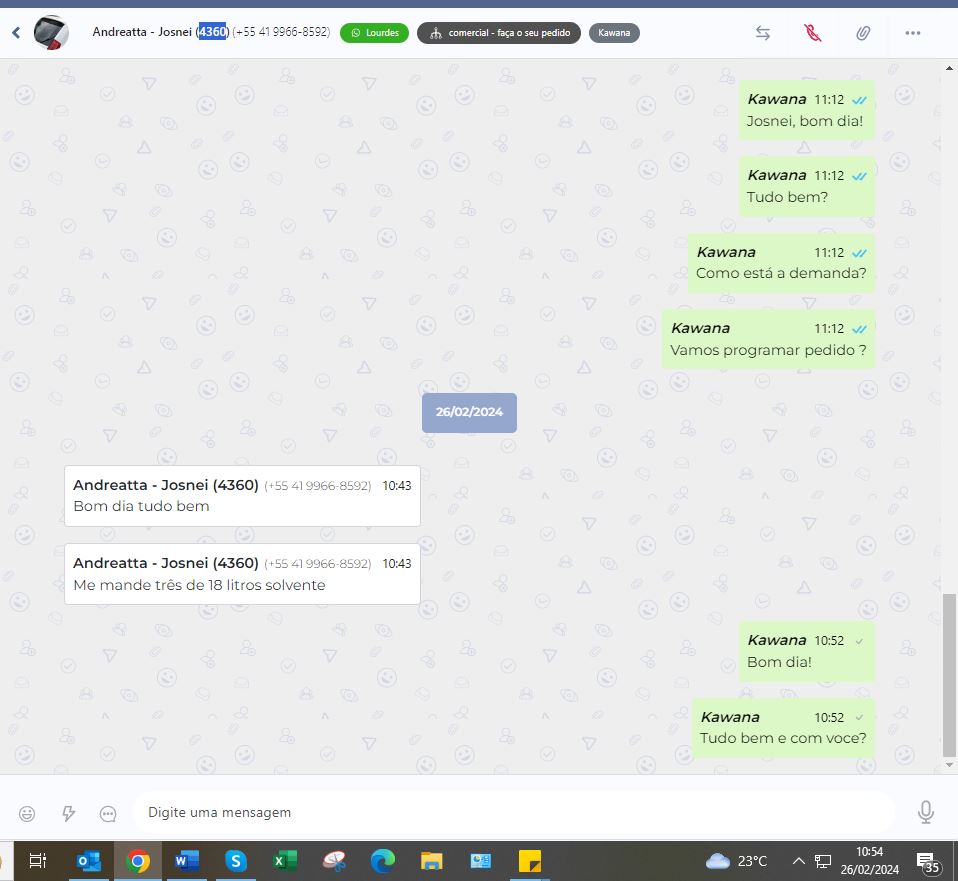Open Skype from the taskbar
958x881 pixels.
pyautogui.click(x=236, y=861)
